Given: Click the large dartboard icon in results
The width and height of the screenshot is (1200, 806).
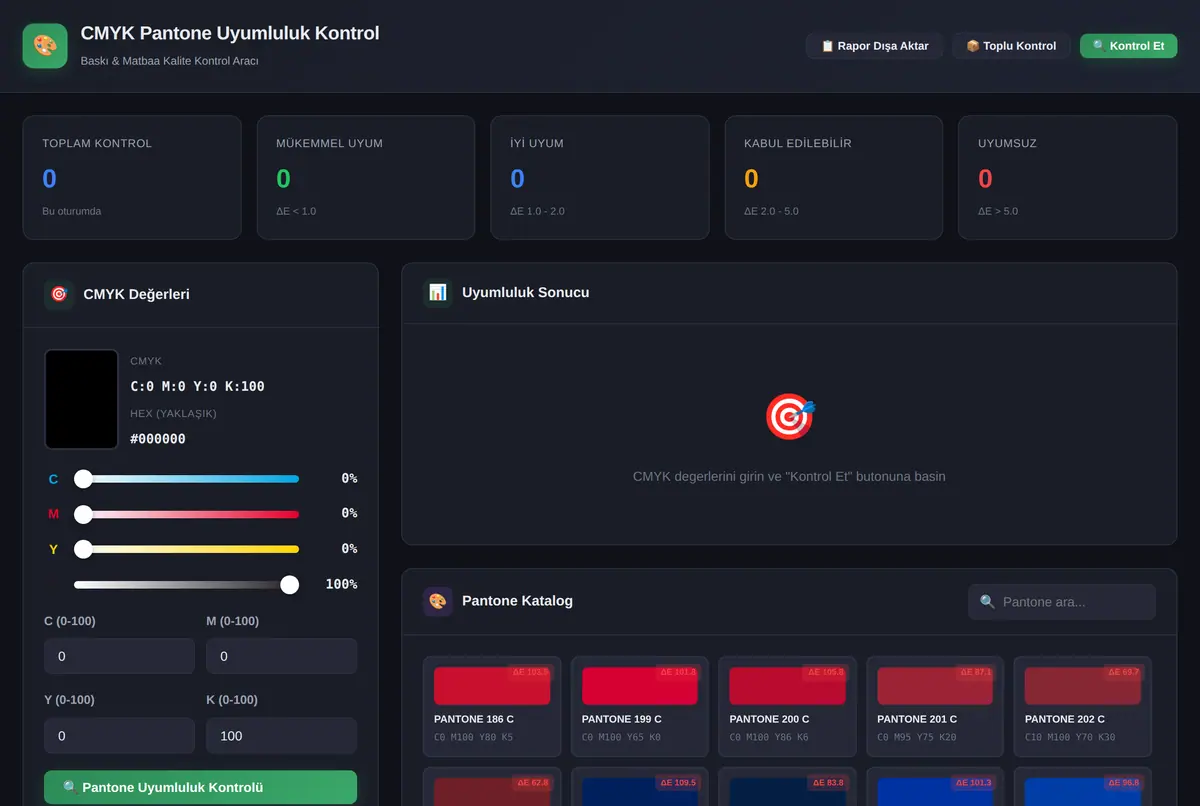Looking at the screenshot, I should 790,417.
